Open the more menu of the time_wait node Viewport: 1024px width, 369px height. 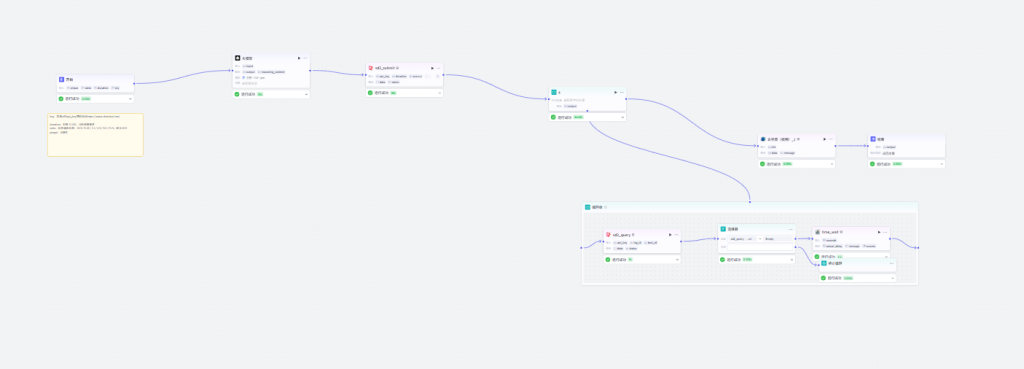pyautogui.click(x=886, y=232)
